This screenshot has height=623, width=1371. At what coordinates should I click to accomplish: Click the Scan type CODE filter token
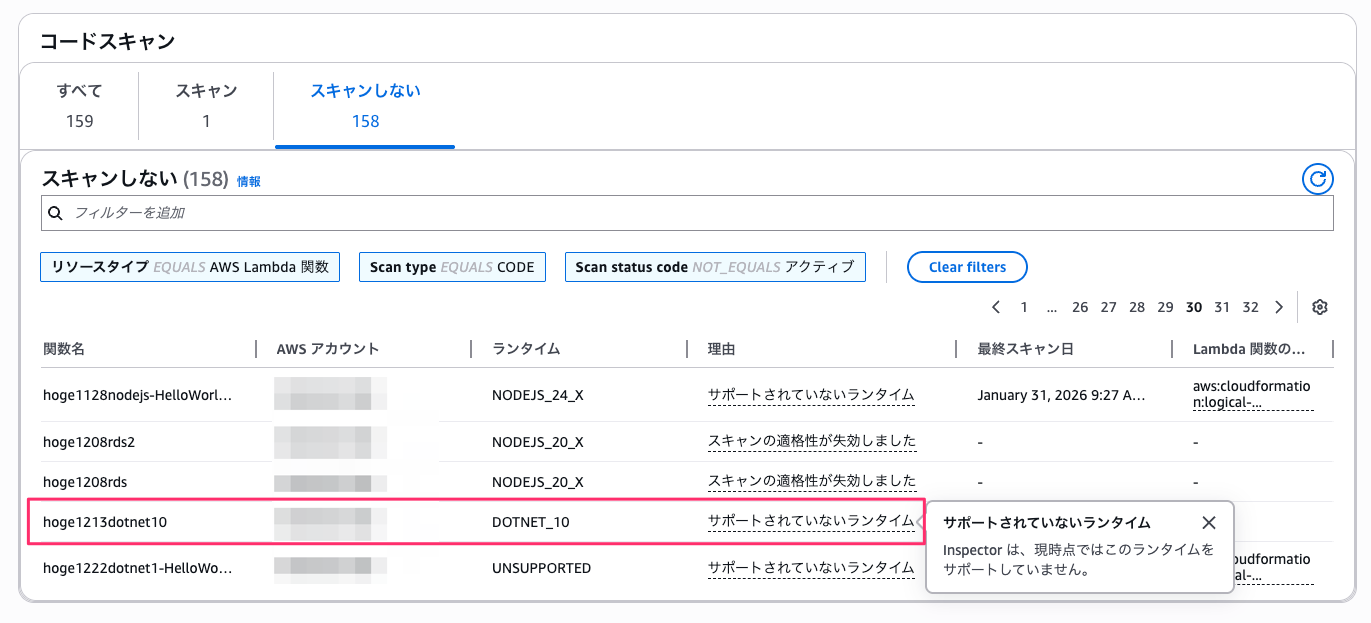tap(452, 267)
